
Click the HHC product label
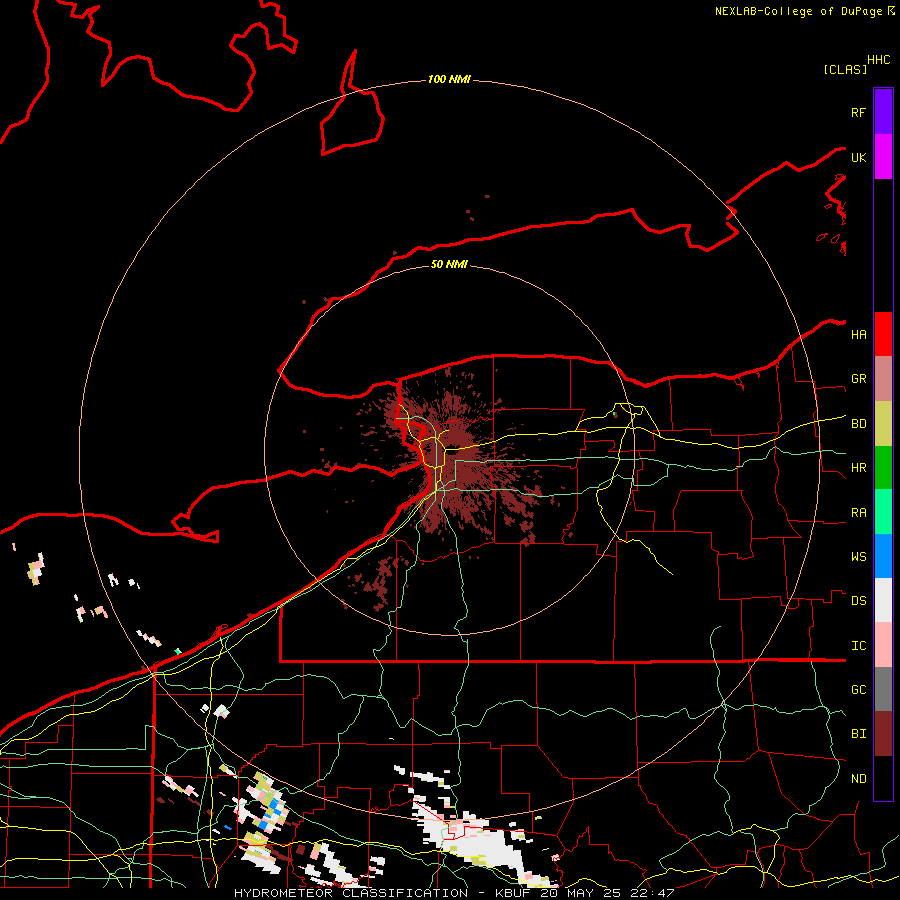click(x=878, y=60)
